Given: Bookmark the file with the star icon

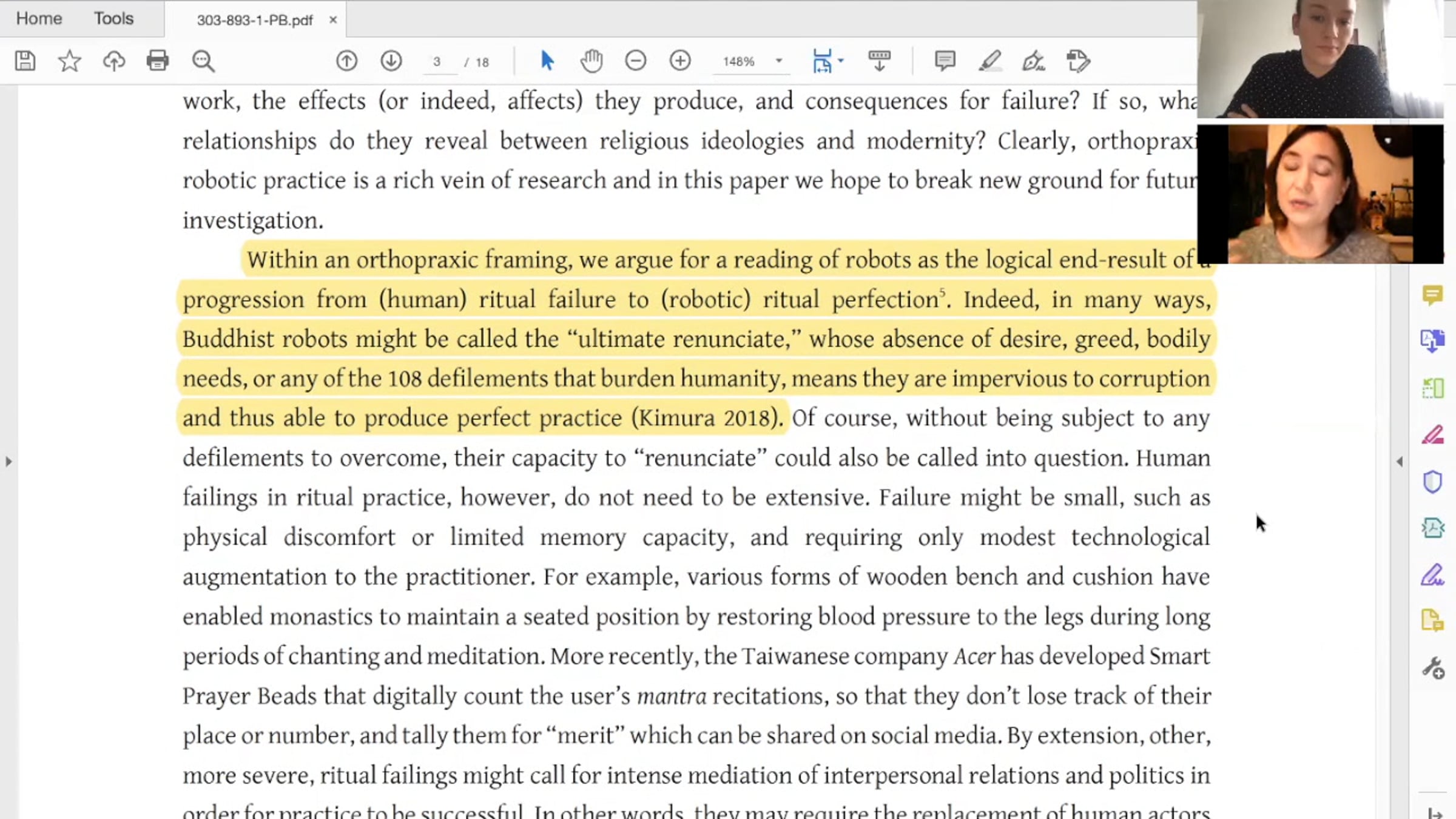Looking at the screenshot, I should [69, 61].
